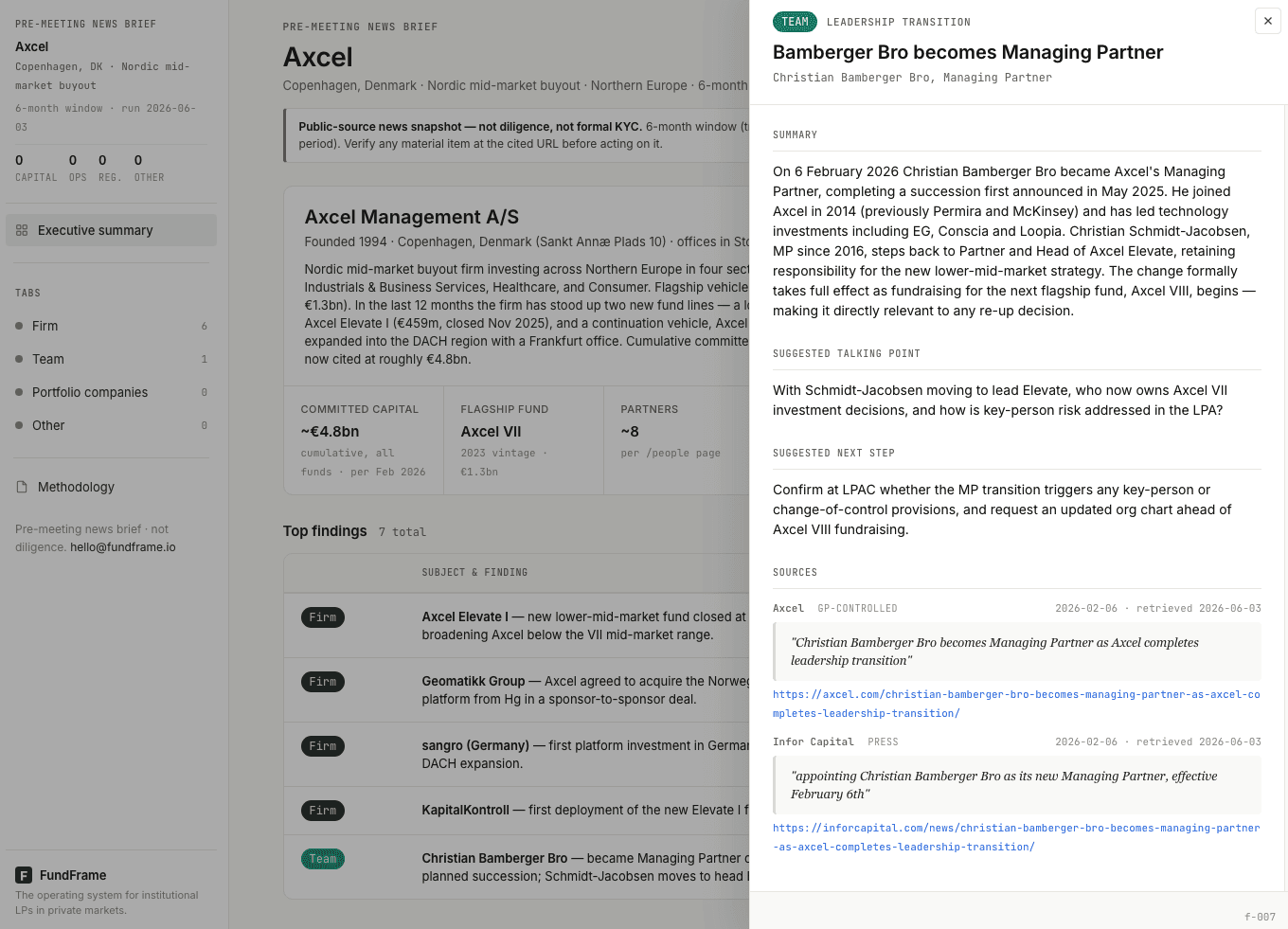The height and width of the screenshot is (929, 1288).
Task: Open the Axcel Elevate I finding row
Action: pyautogui.click(x=516, y=626)
